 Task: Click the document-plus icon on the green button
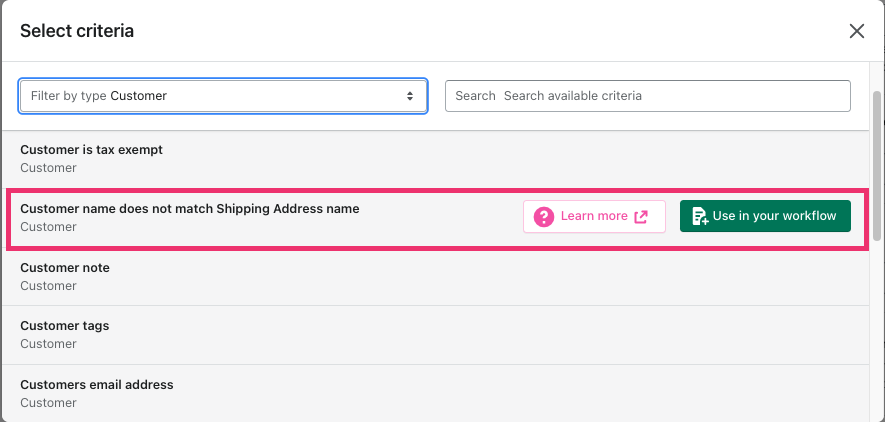700,217
